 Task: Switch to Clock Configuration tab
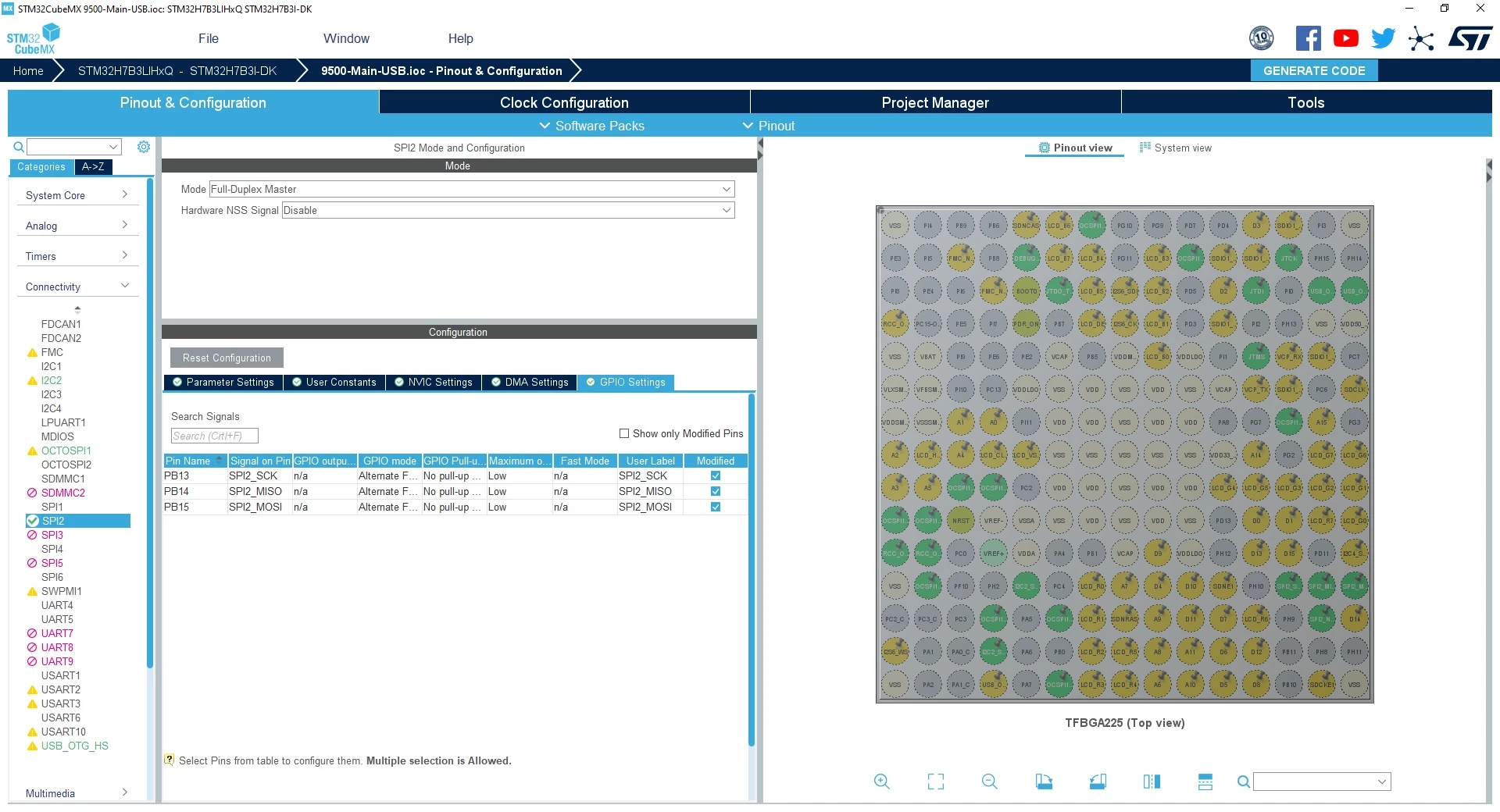coord(564,102)
